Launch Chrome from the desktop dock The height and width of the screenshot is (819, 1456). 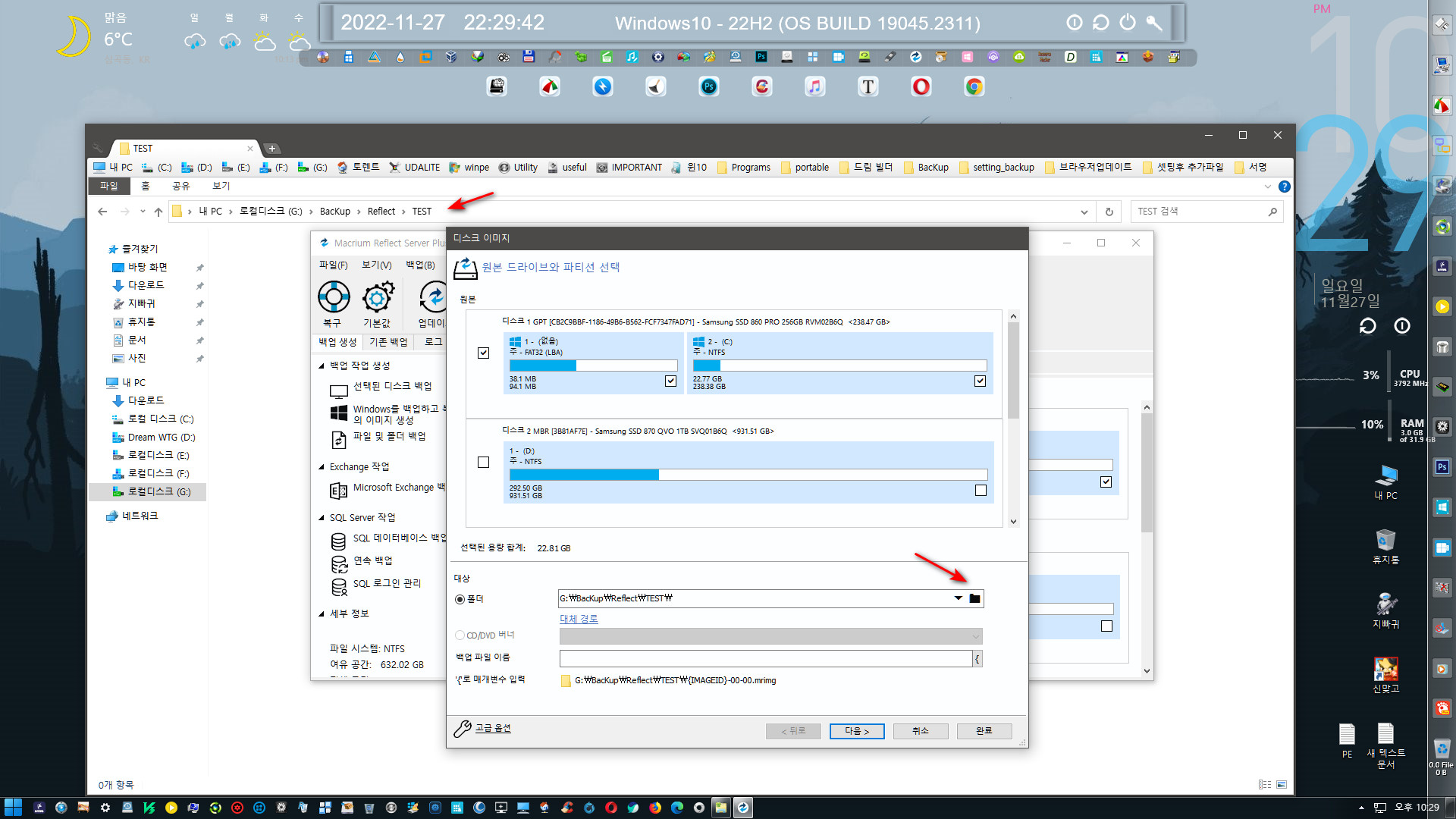974,86
